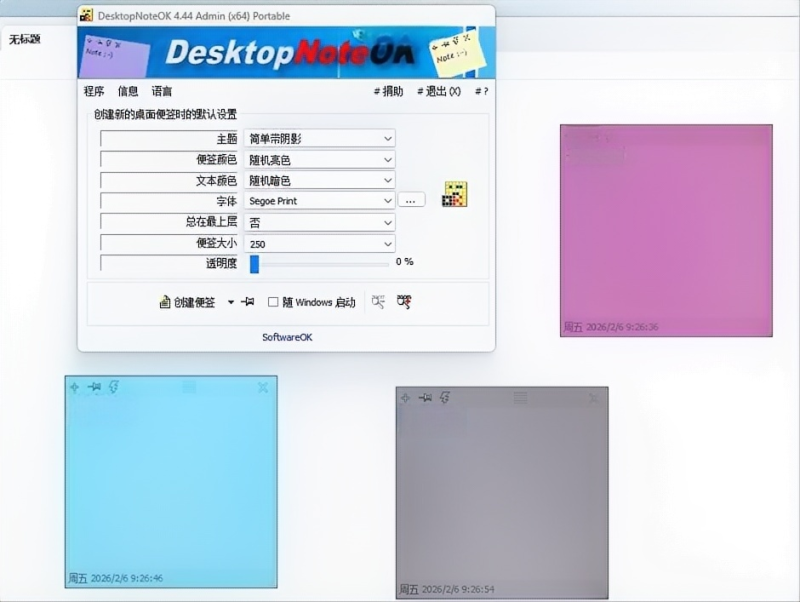This screenshot has height=602, width=800.
Task: Click the checkered mascot icon beside the font row
Action: click(455, 194)
